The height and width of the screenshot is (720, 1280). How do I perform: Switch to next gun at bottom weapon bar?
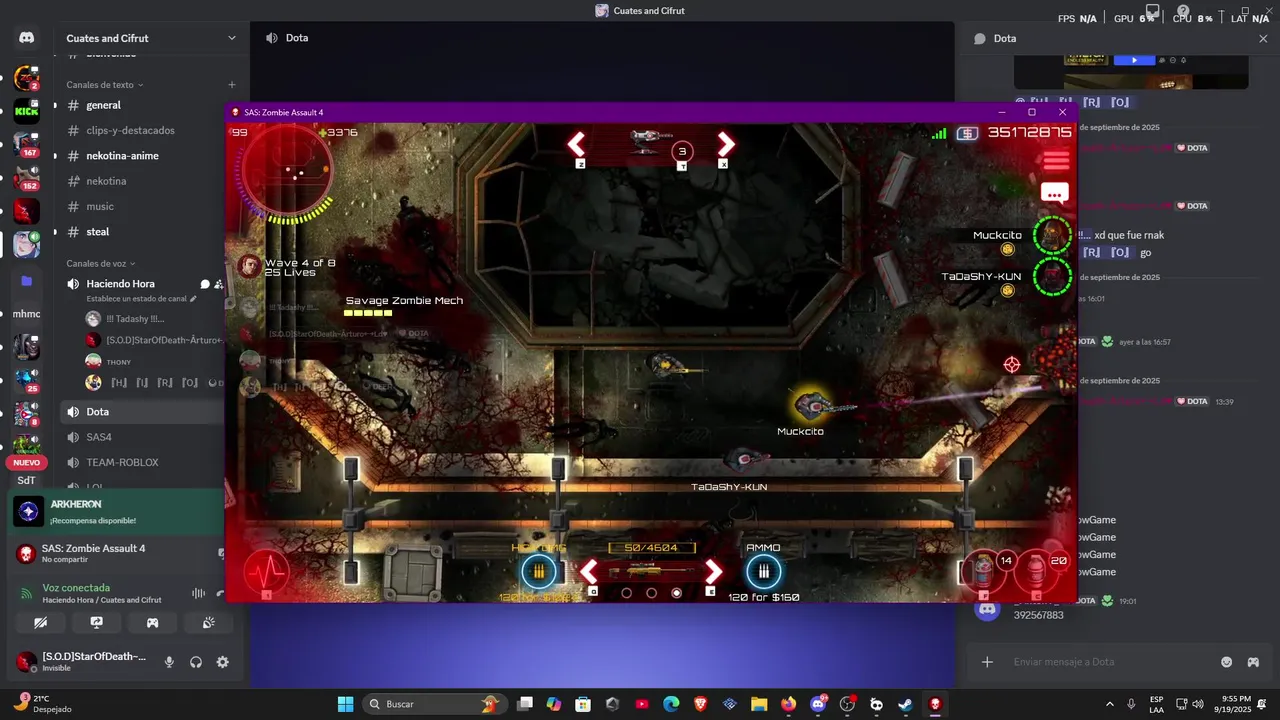pos(713,572)
